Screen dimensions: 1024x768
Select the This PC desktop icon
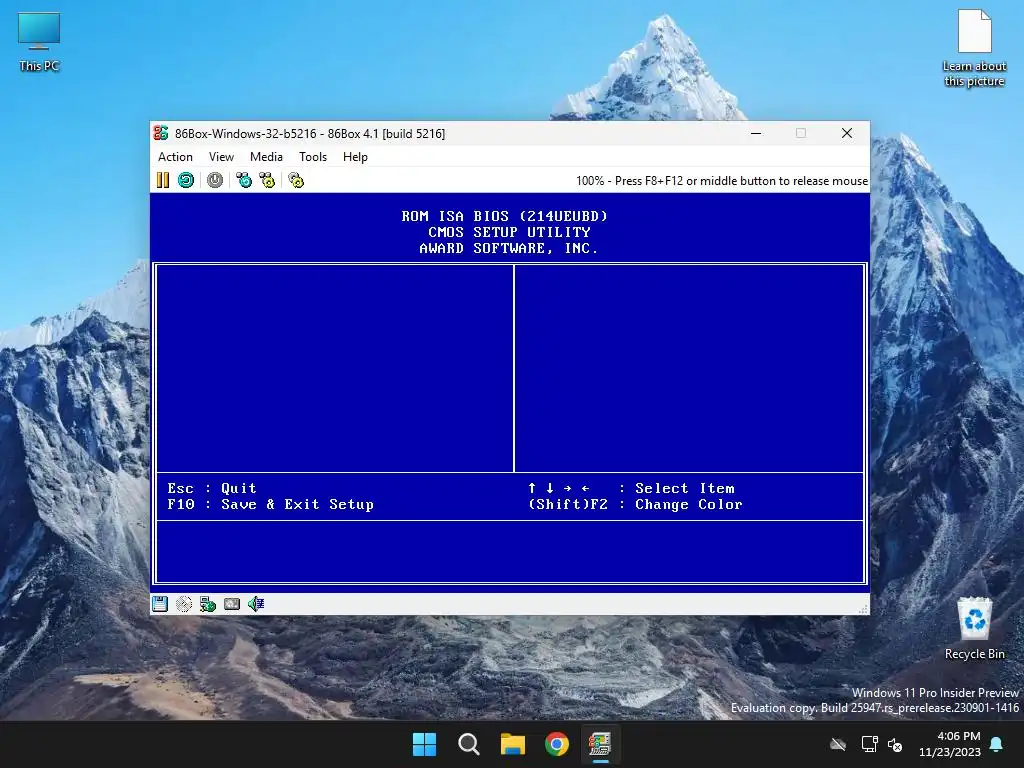pos(39,41)
